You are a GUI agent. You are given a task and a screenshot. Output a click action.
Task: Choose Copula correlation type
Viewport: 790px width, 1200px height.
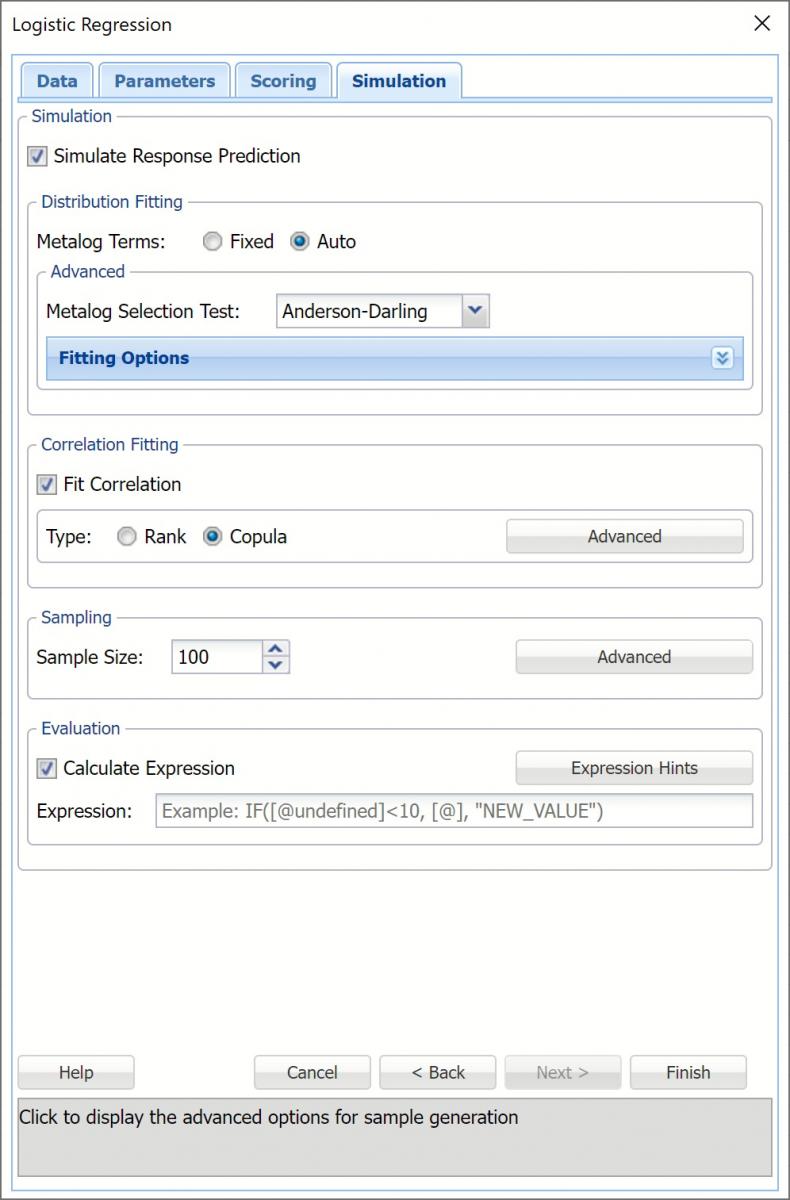pyautogui.click(x=212, y=537)
